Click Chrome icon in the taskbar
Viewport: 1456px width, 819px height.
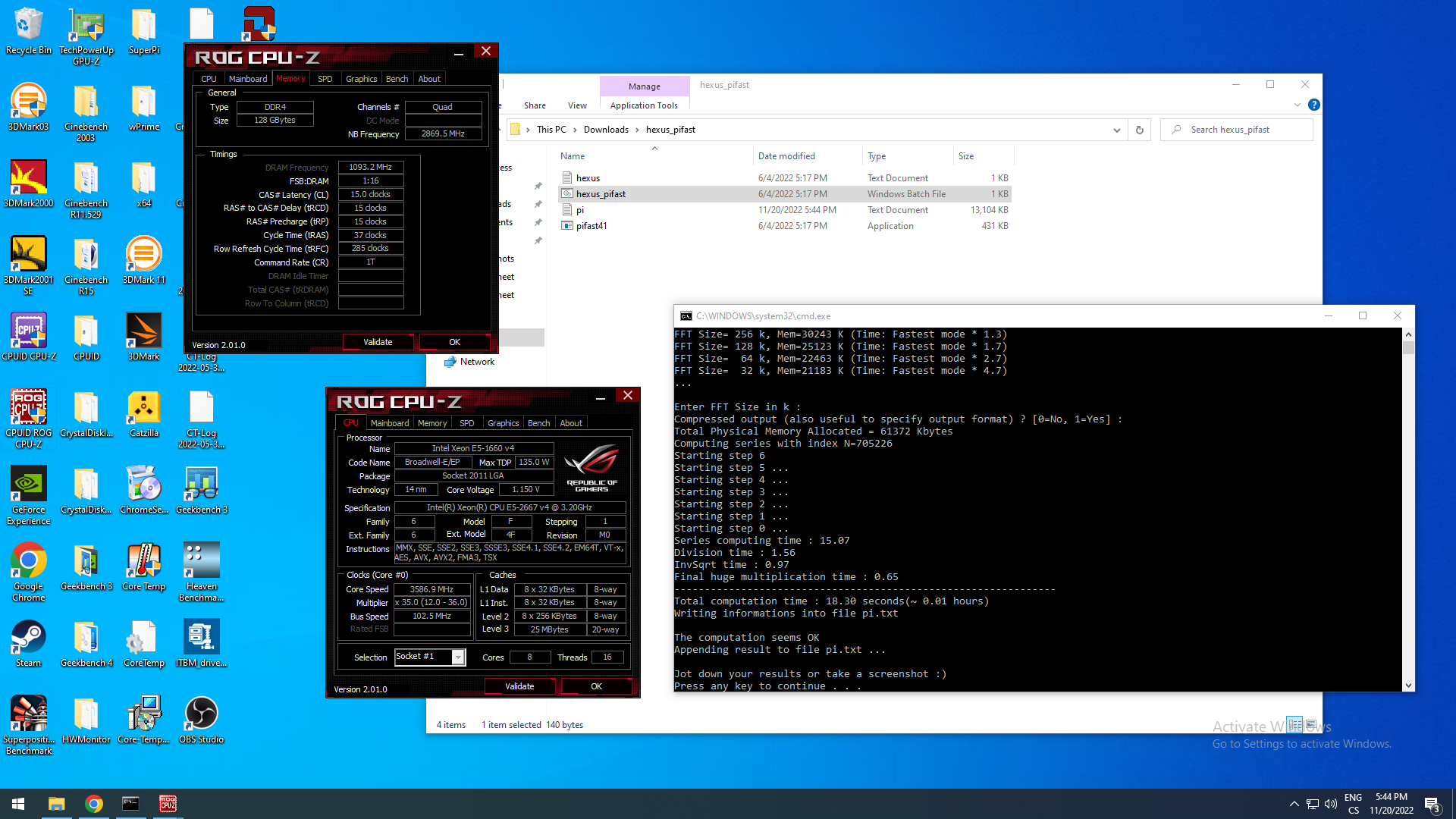pos(94,804)
